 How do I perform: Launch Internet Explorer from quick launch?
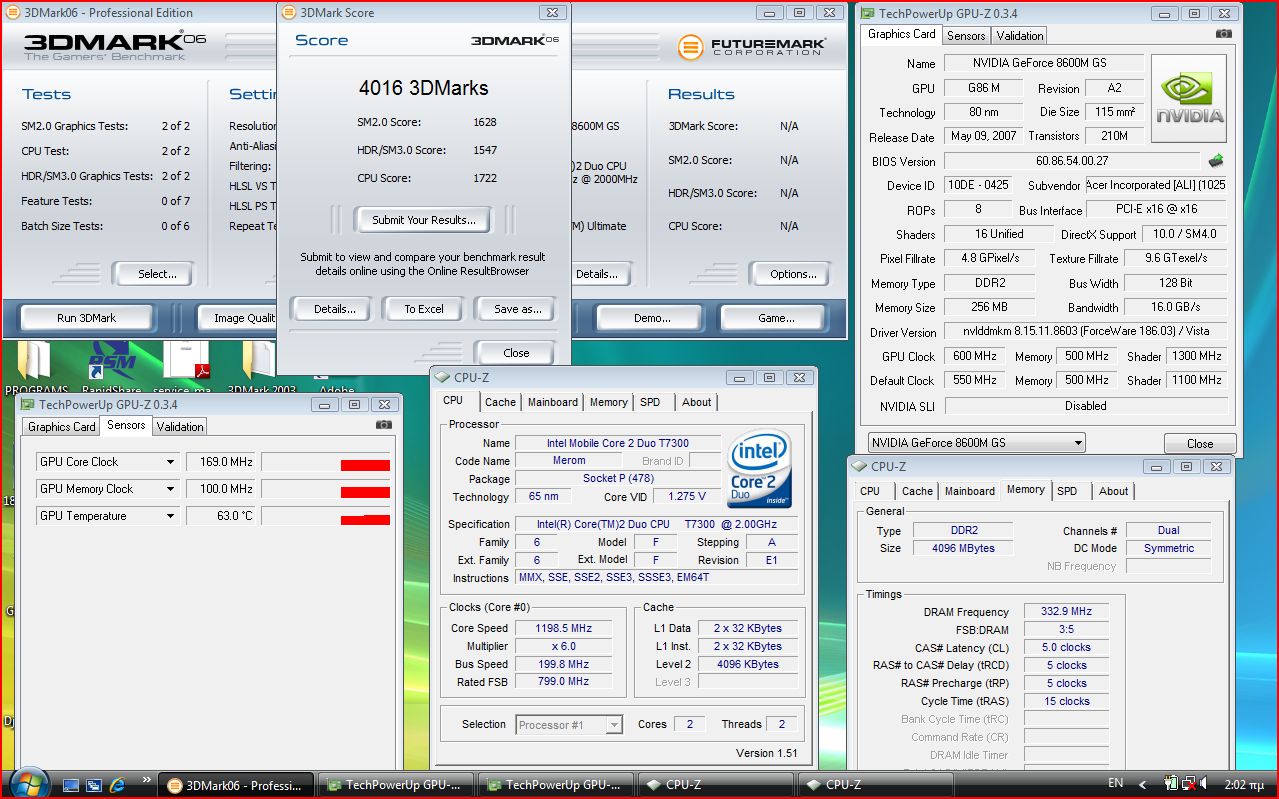point(117,785)
